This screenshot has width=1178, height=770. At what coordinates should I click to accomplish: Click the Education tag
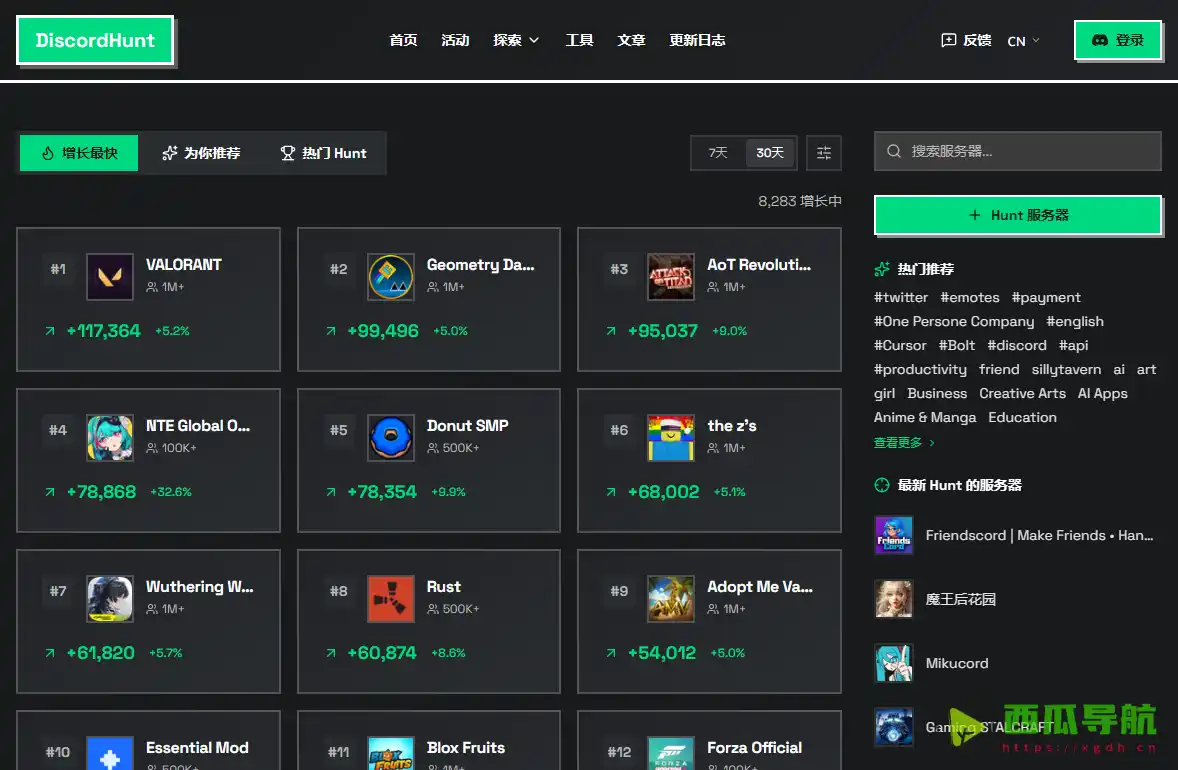(1022, 418)
